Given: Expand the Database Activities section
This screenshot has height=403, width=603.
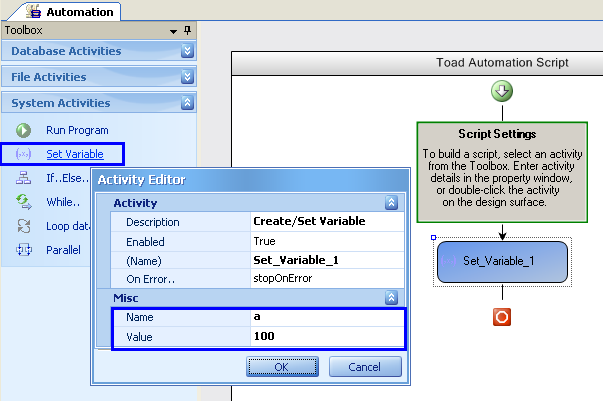Looking at the screenshot, I should click(187, 51).
